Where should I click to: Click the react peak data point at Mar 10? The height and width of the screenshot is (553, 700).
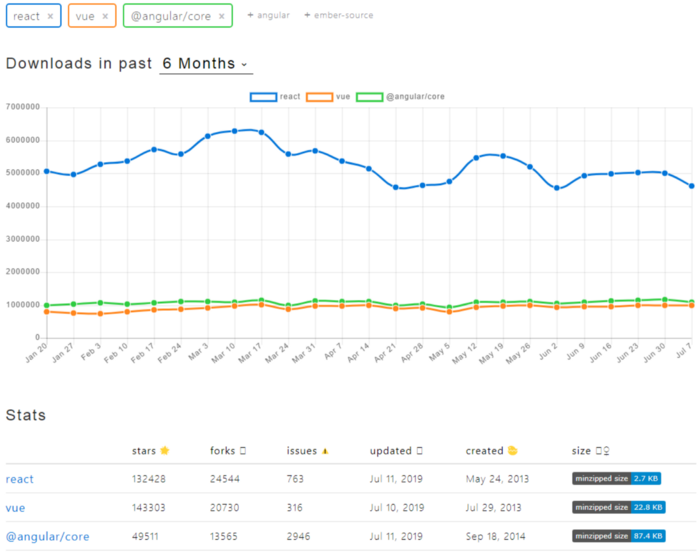point(235,131)
